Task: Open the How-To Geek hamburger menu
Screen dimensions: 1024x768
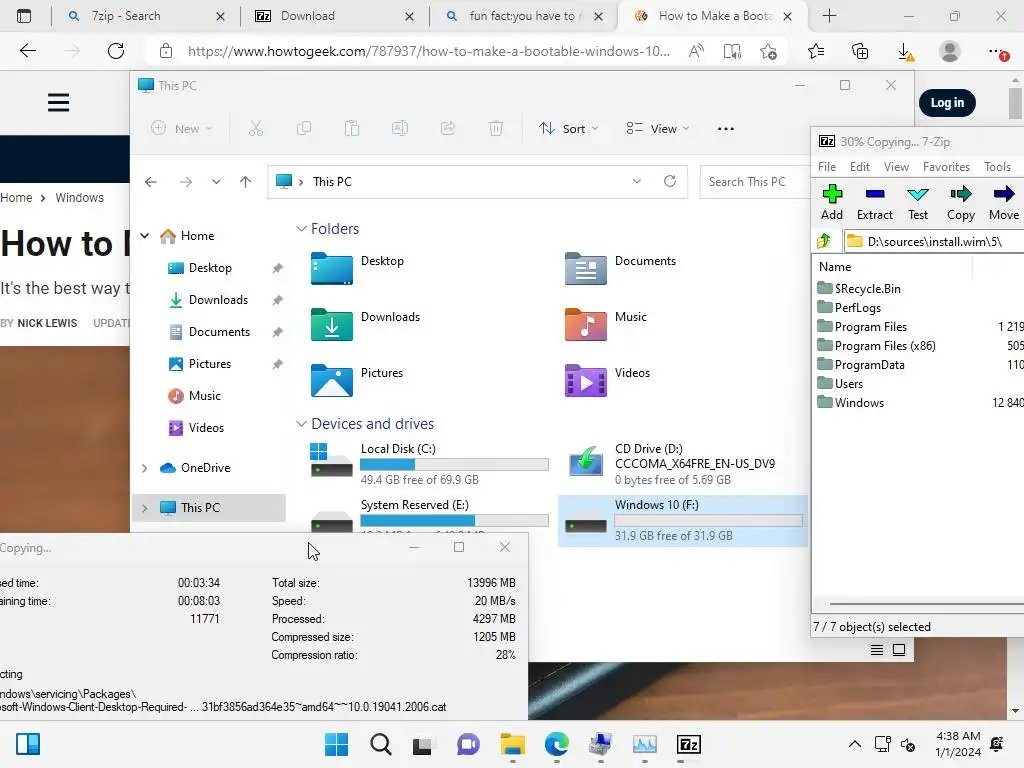Action: click(58, 103)
